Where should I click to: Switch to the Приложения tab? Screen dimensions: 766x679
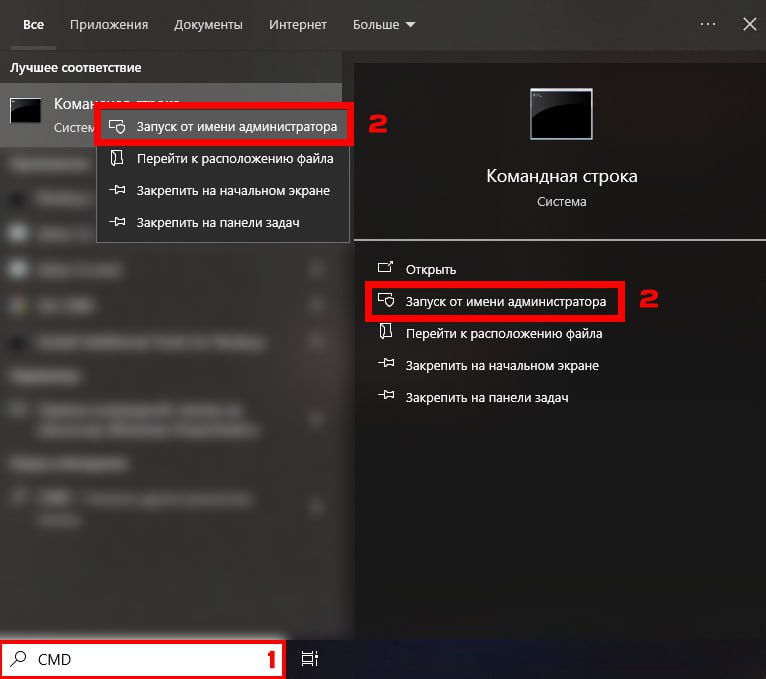109,24
